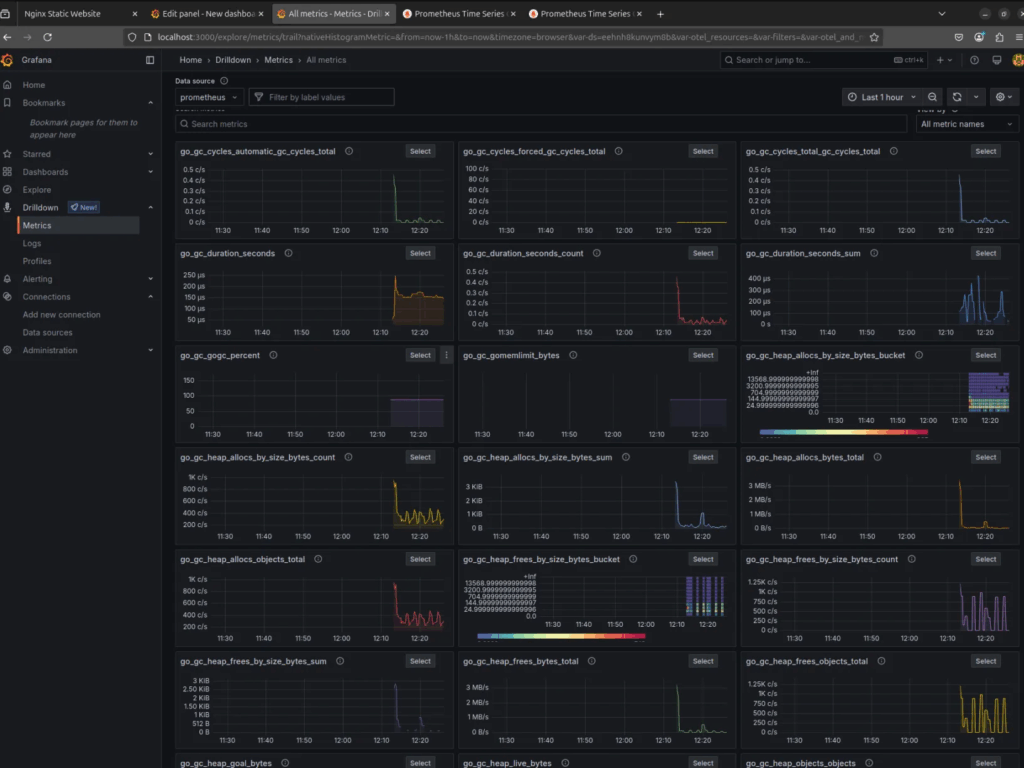Open the plus New menu in header

[x=944, y=60]
